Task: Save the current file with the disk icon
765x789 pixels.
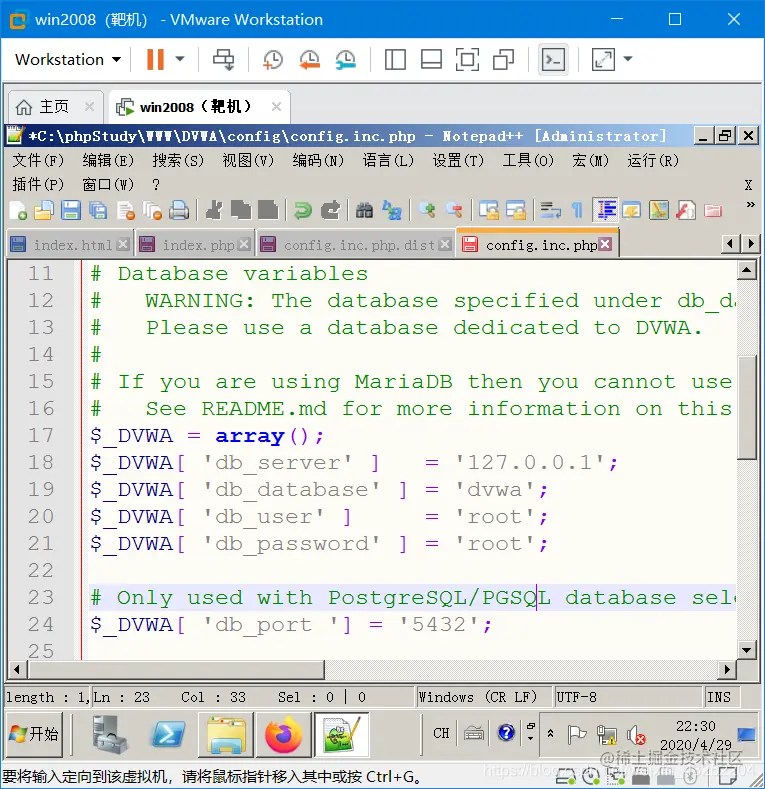Action: [x=71, y=210]
